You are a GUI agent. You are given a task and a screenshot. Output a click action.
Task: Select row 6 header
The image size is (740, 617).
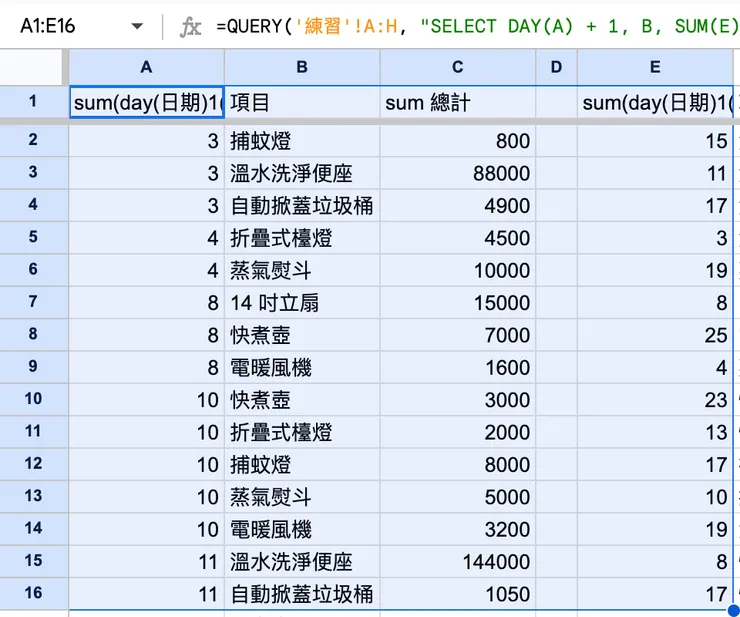coord(33,270)
